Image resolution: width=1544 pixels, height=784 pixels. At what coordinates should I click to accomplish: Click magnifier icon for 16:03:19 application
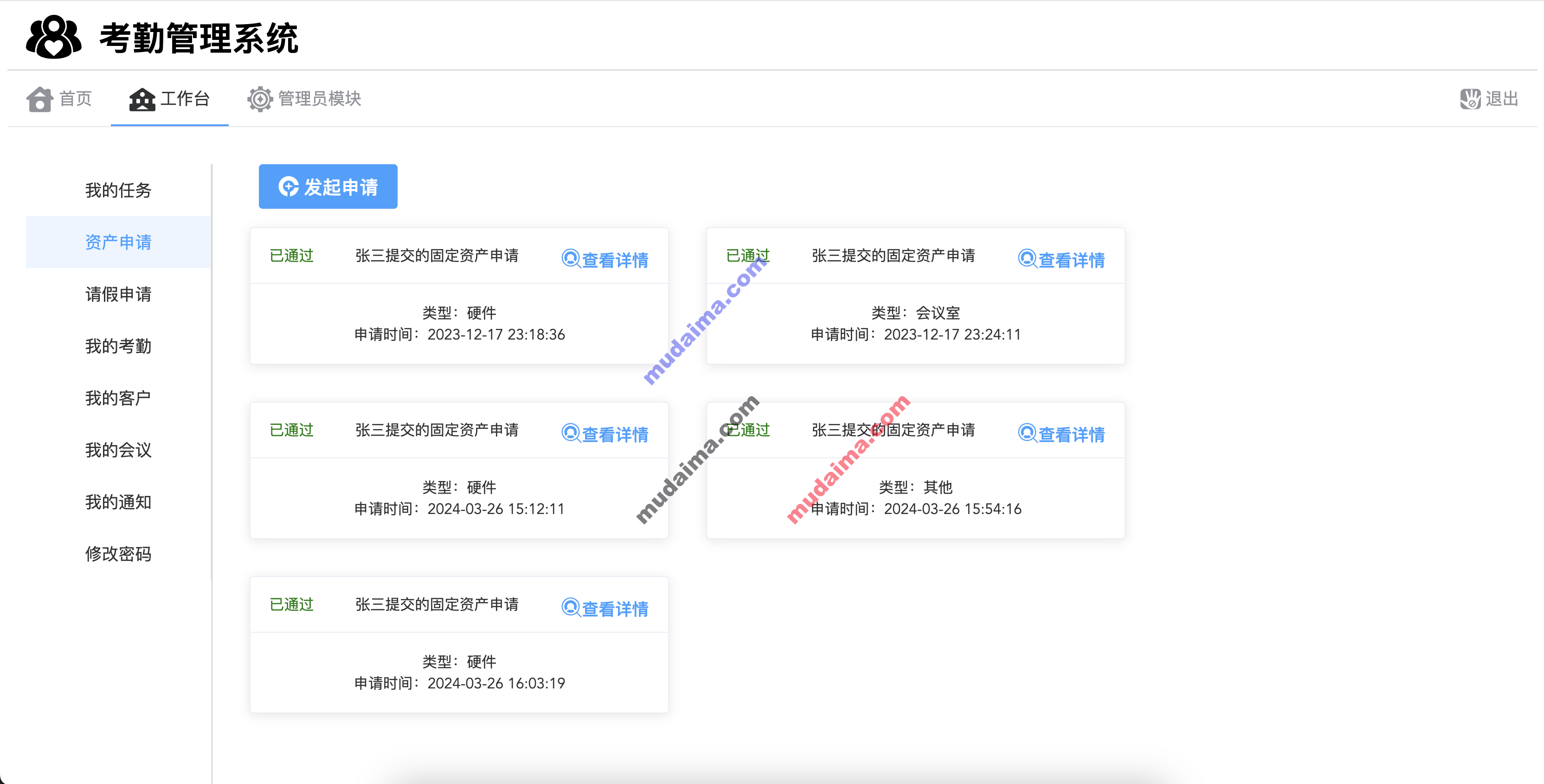(571, 608)
